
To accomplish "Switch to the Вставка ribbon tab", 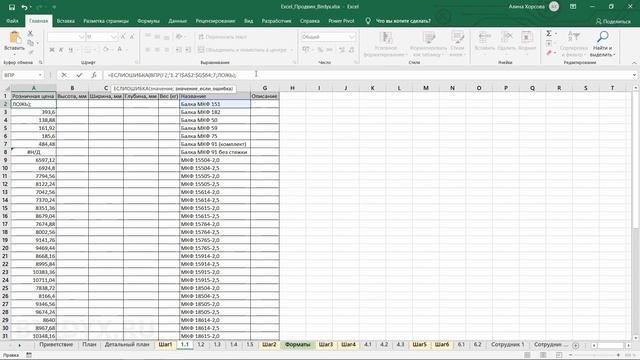I will point(65,21).
